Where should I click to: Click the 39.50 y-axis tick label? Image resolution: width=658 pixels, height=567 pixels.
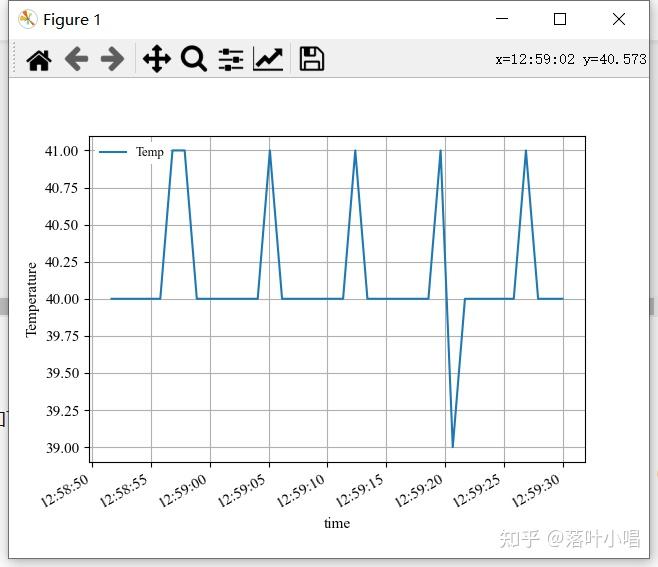point(62,373)
